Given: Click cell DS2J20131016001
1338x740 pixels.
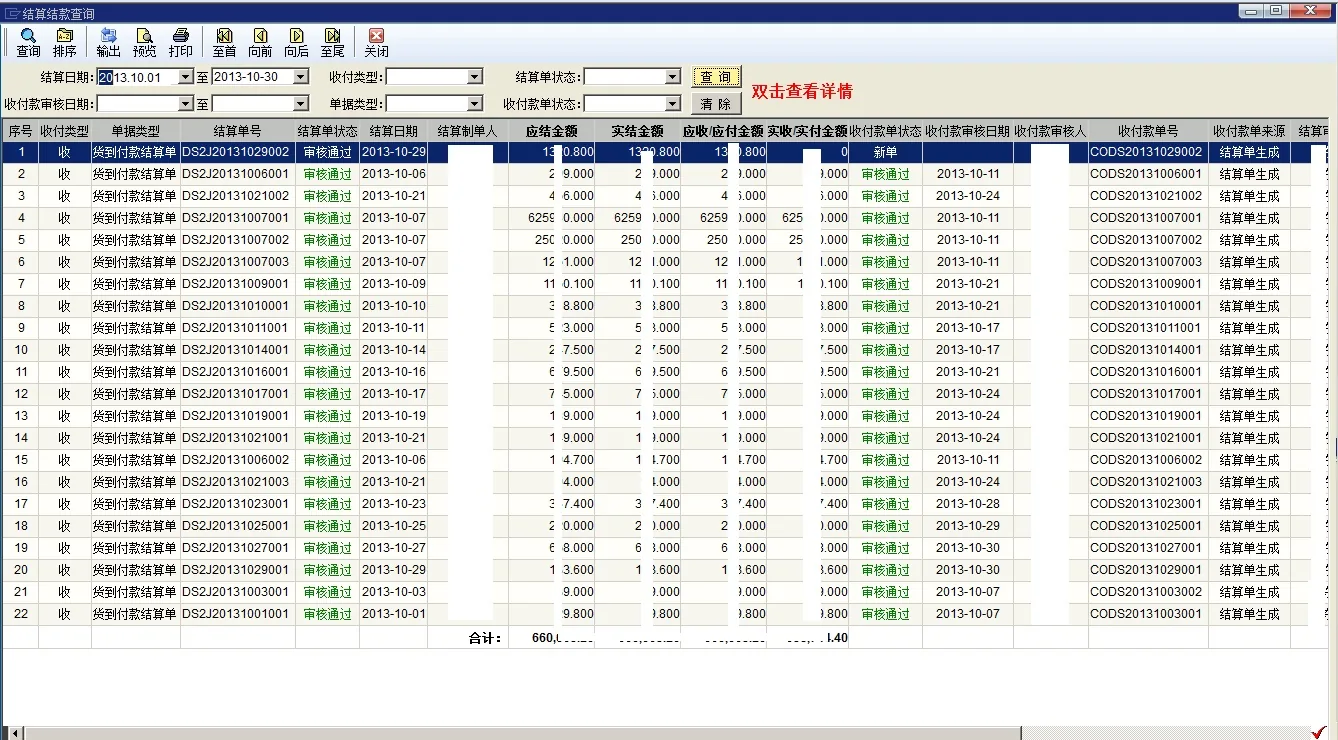Looking at the screenshot, I should (236, 372).
